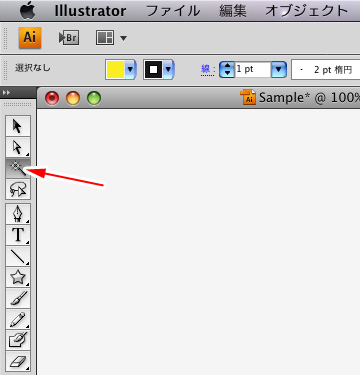Click the stroke weight stepper arrows
This screenshot has width=360, height=375.
click(x=227, y=70)
